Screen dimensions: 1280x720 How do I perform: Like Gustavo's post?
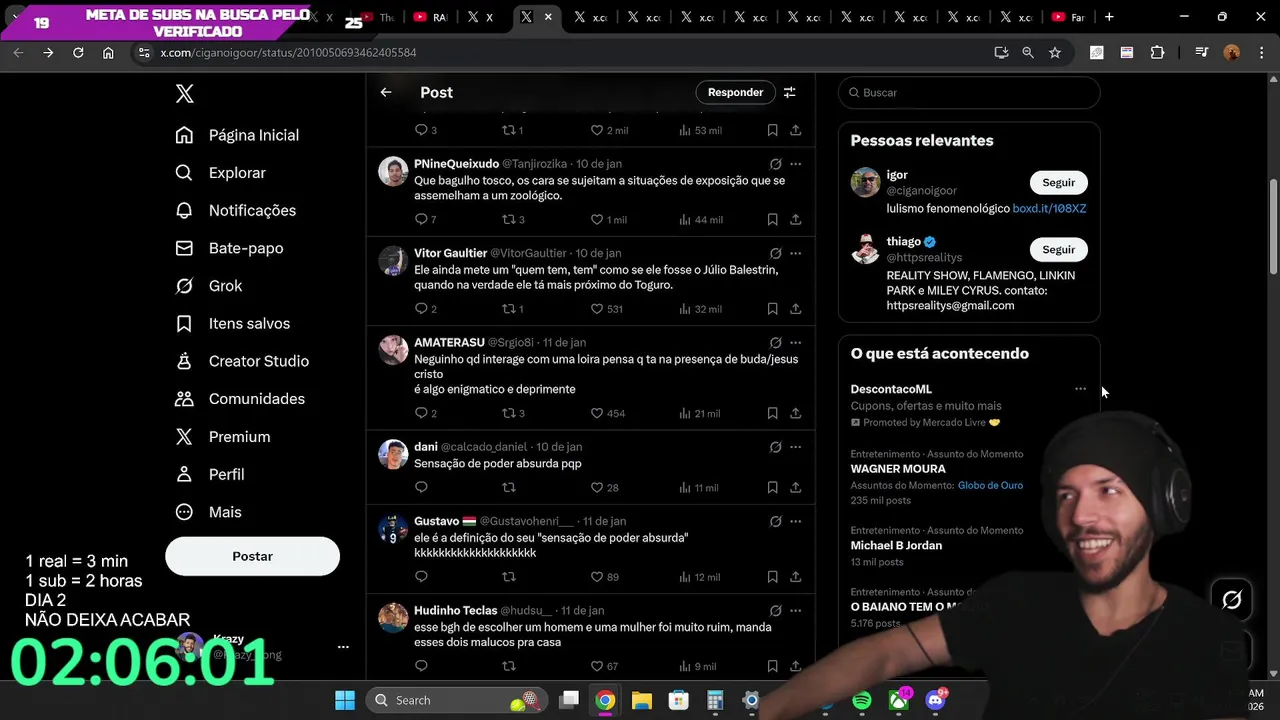pyautogui.click(x=597, y=577)
